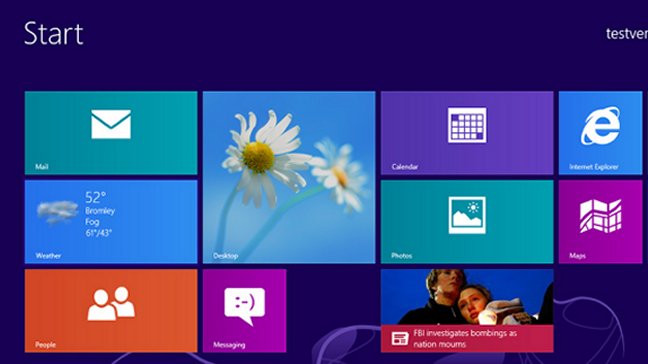Click the 'Bromley' location text
This screenshot has height=364, width=648.
pyautogui.click(x=100, y=211)
